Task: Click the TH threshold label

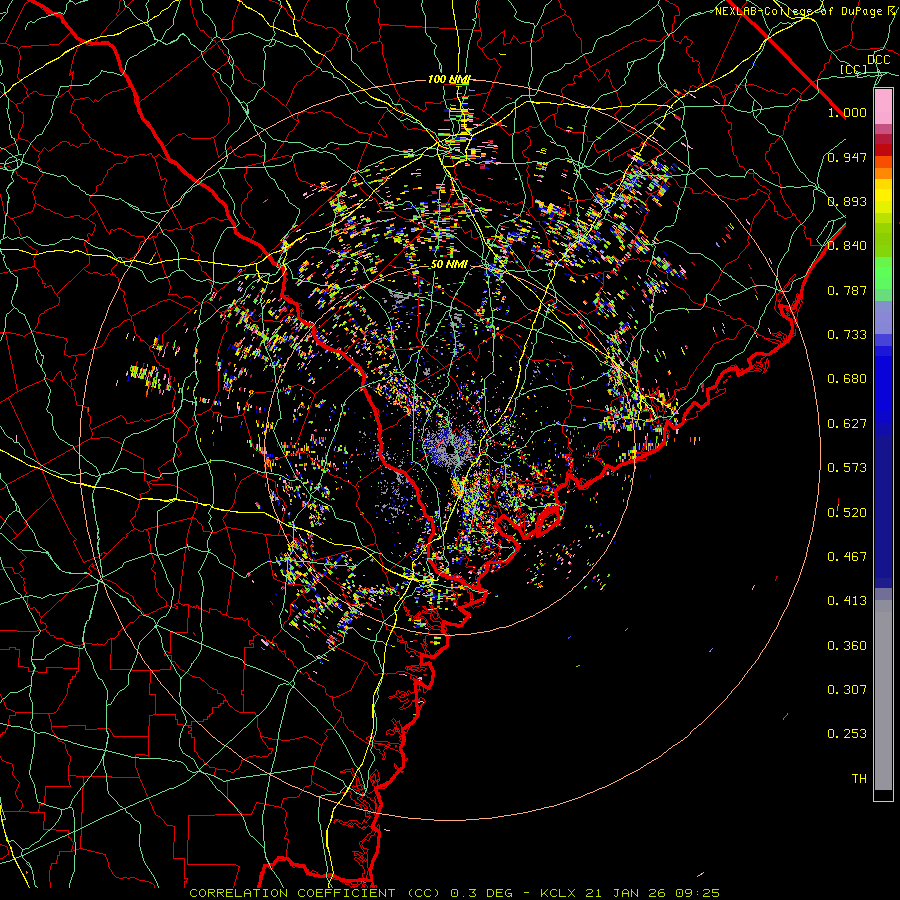Action: (x=859, y=778)
